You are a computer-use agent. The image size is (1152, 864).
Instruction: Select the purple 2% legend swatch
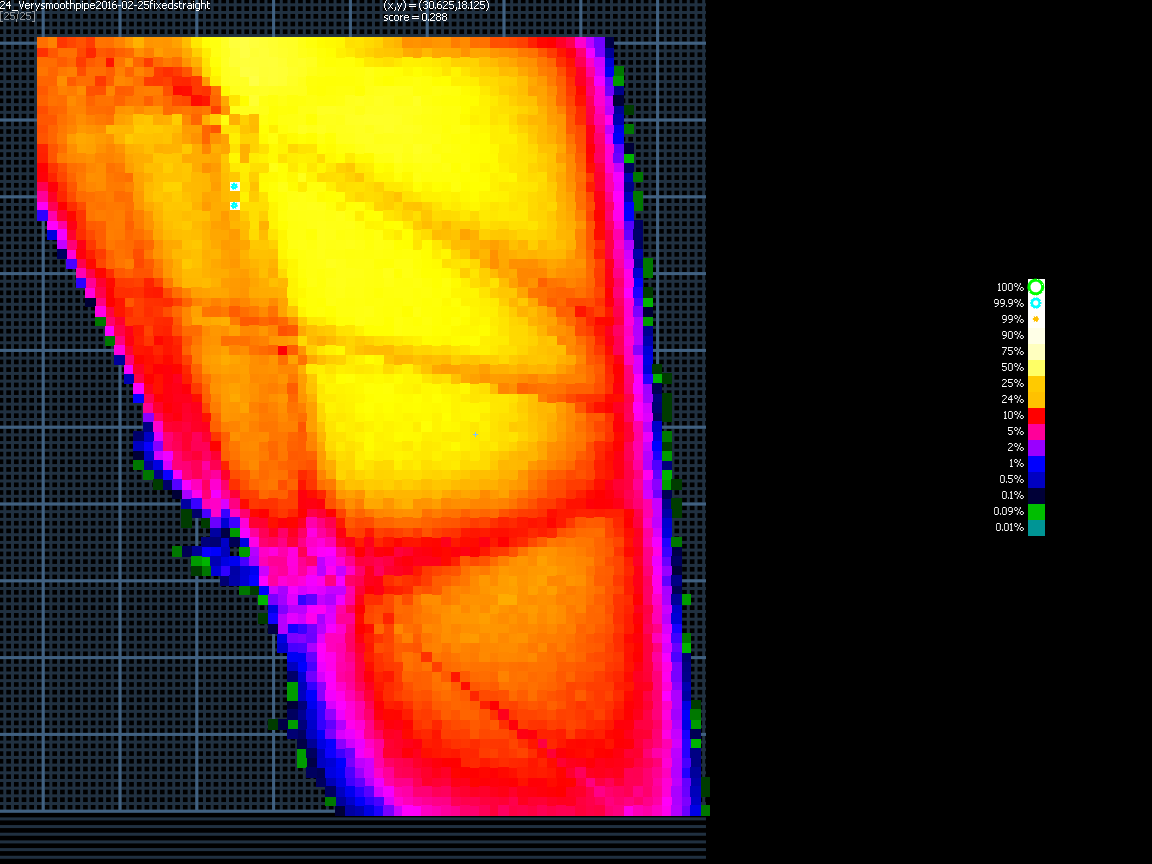1036,447
